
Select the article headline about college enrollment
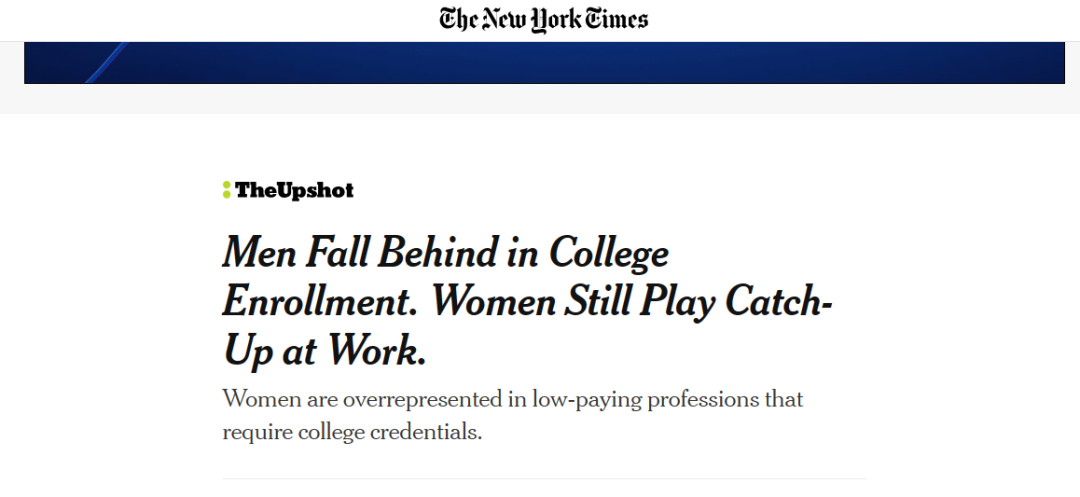[x=528, y=302]
